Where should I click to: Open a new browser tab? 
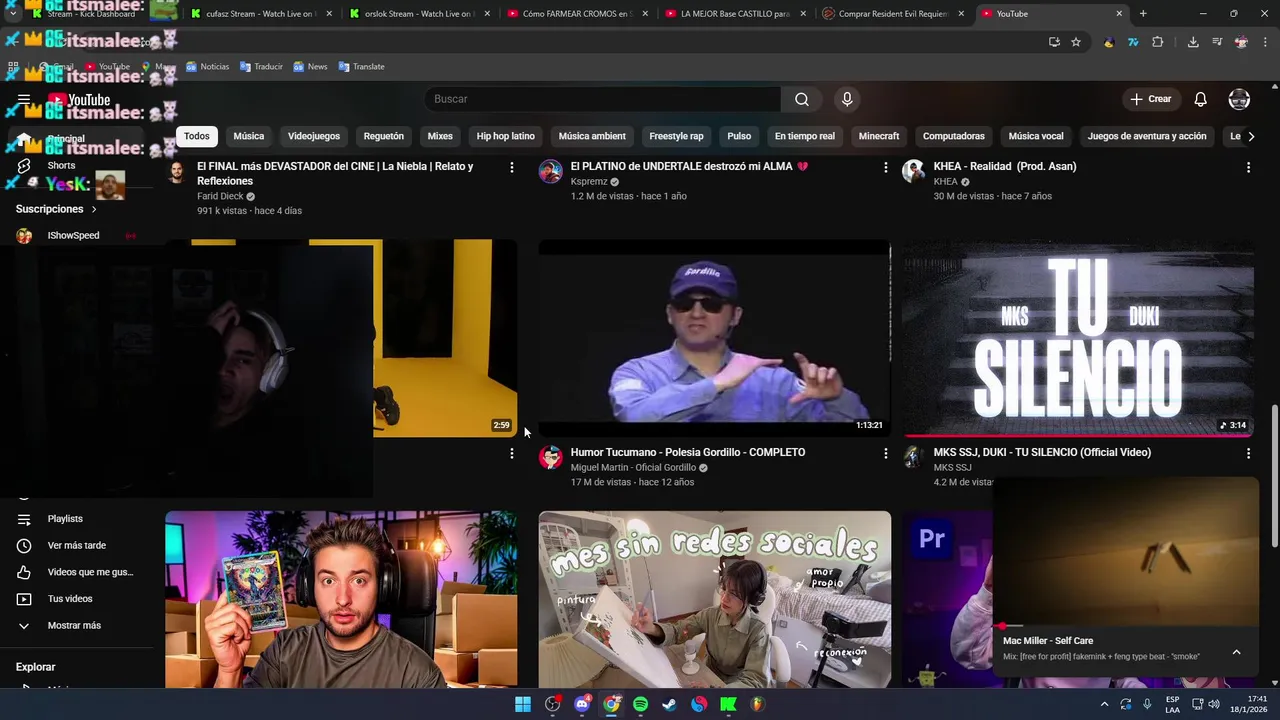point(1143,14)
